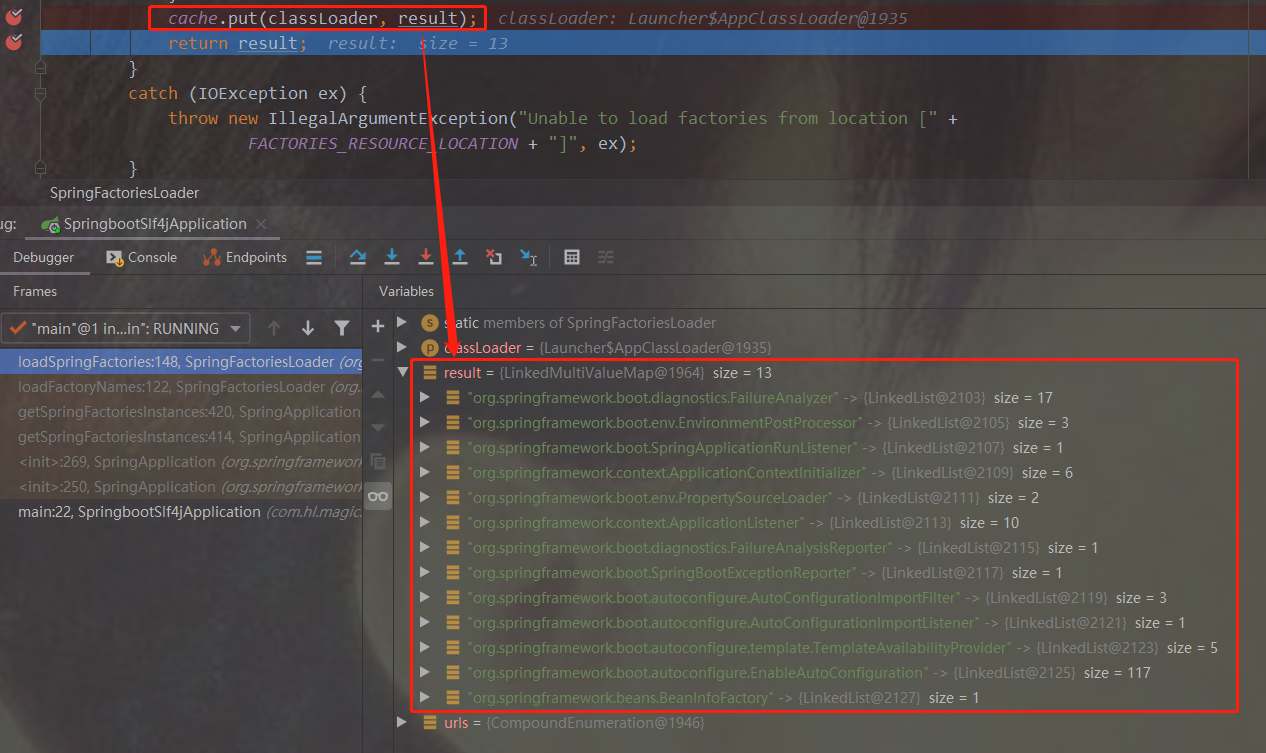This screenshot has height=753, width=1266.
Task: Click breakpoint icon on cache.put line
Action: (x=14, y=17)
